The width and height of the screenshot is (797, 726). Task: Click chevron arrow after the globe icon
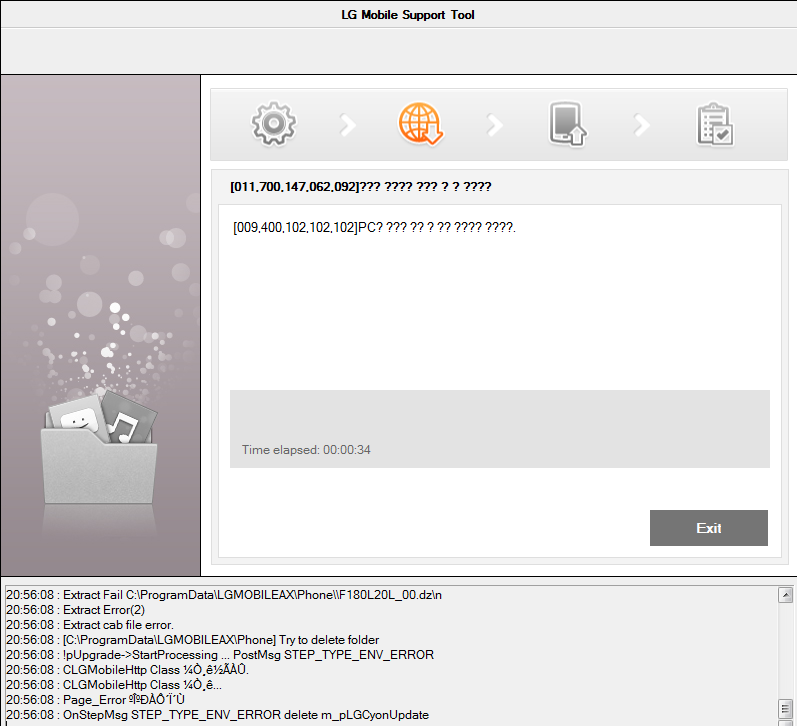tap(495, 125)
